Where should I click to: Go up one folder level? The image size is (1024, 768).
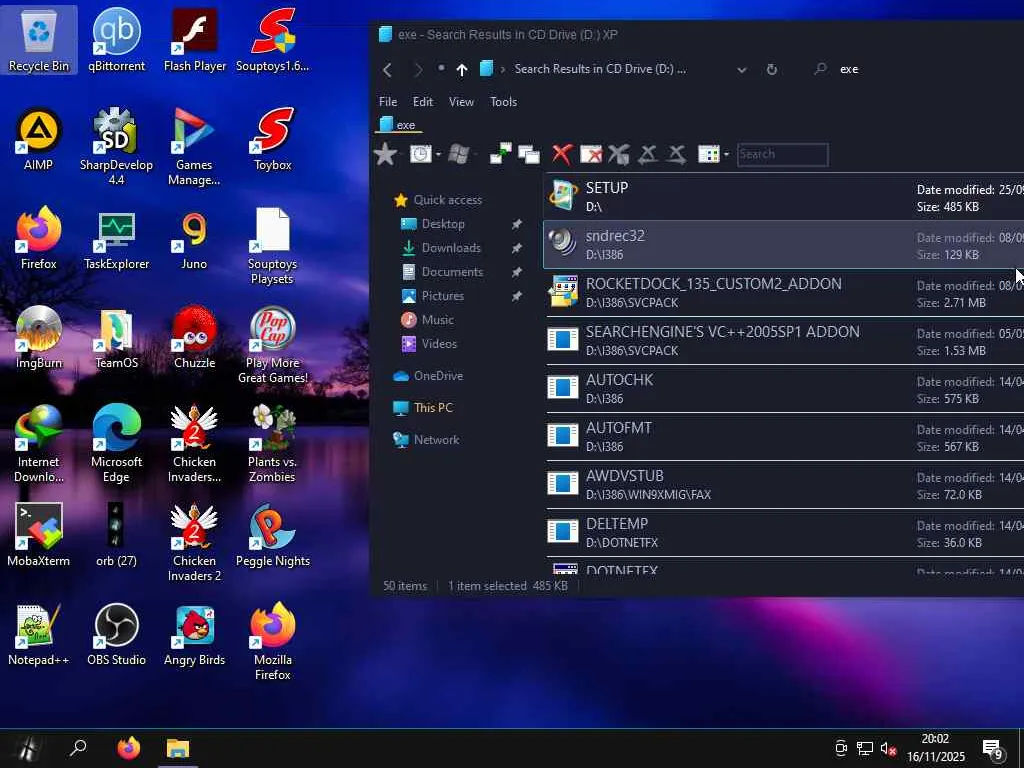[x=462, y=69]
